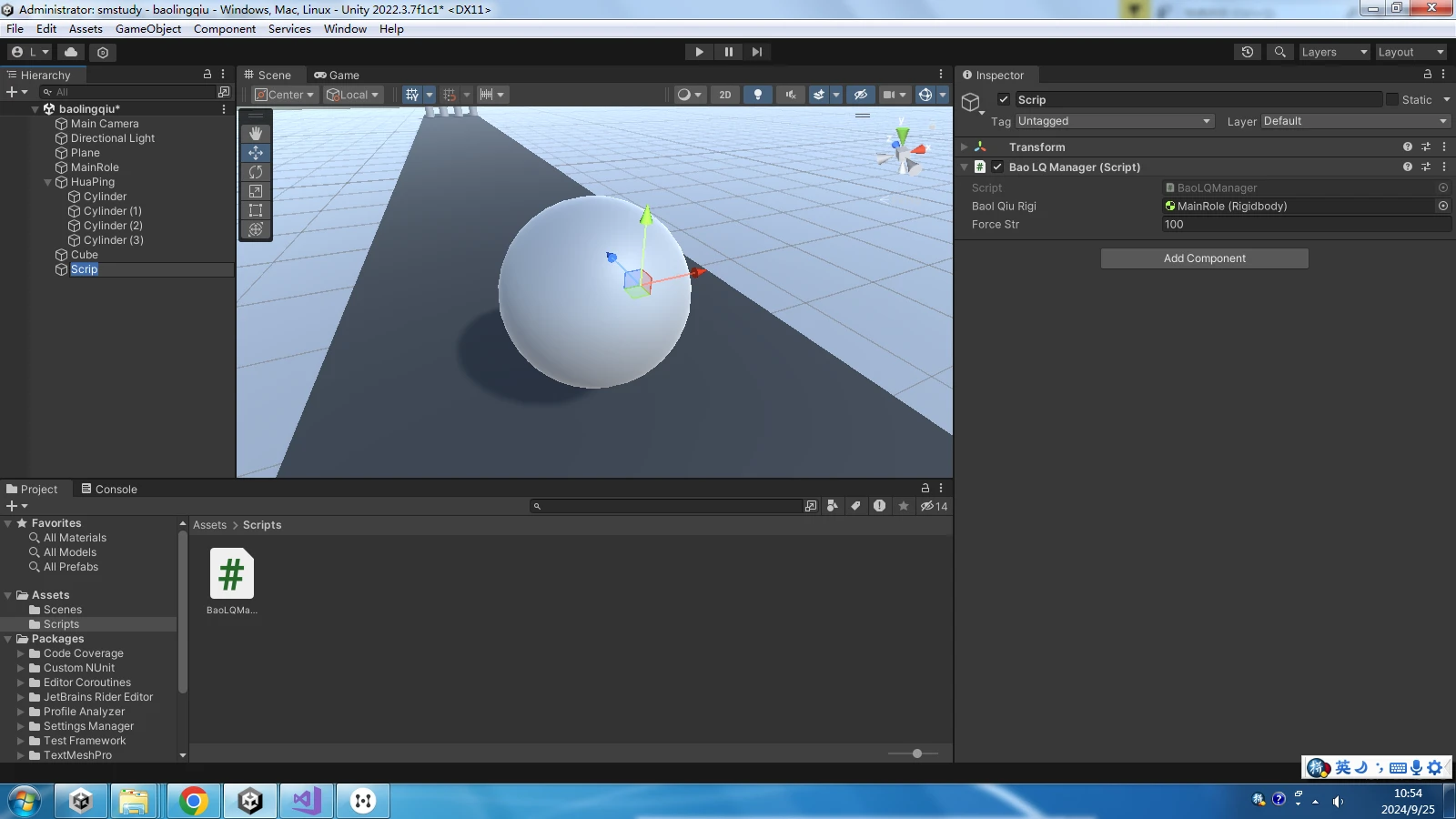This screenshot has height=819, width=1456.
Task: Uncheck the Scrip GameObject active checkbox
Action: point(1004,99)
